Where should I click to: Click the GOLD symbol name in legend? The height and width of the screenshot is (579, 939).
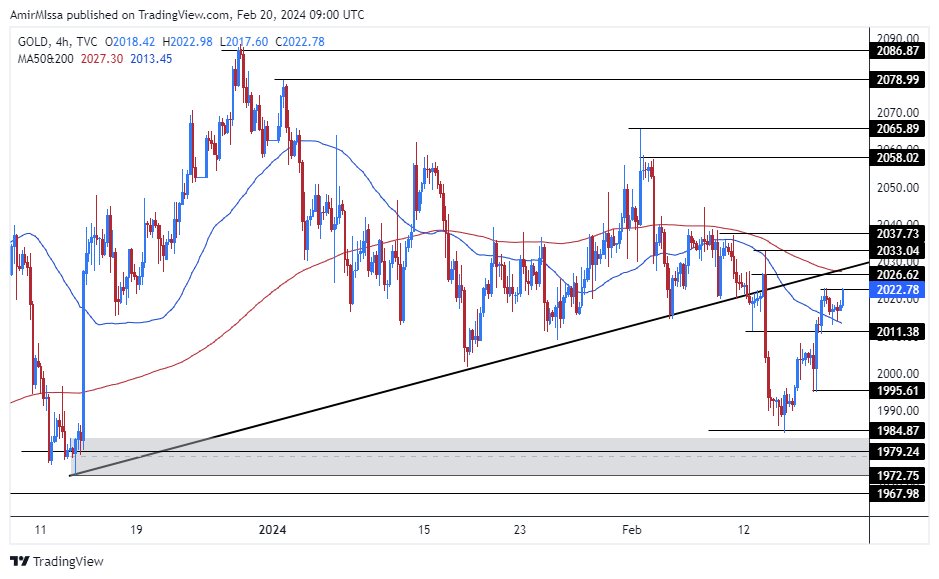point(34,42)
